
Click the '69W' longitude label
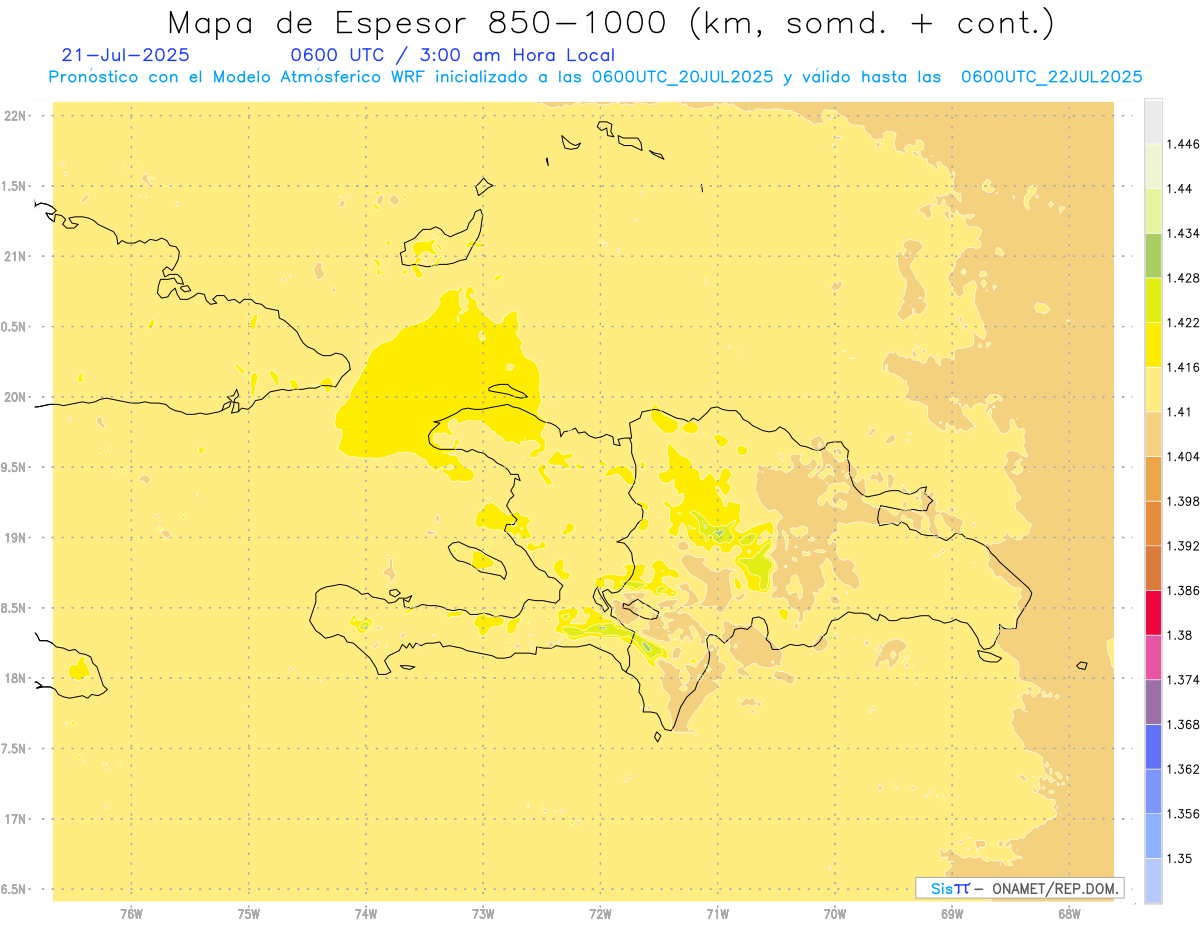(951, 912)
